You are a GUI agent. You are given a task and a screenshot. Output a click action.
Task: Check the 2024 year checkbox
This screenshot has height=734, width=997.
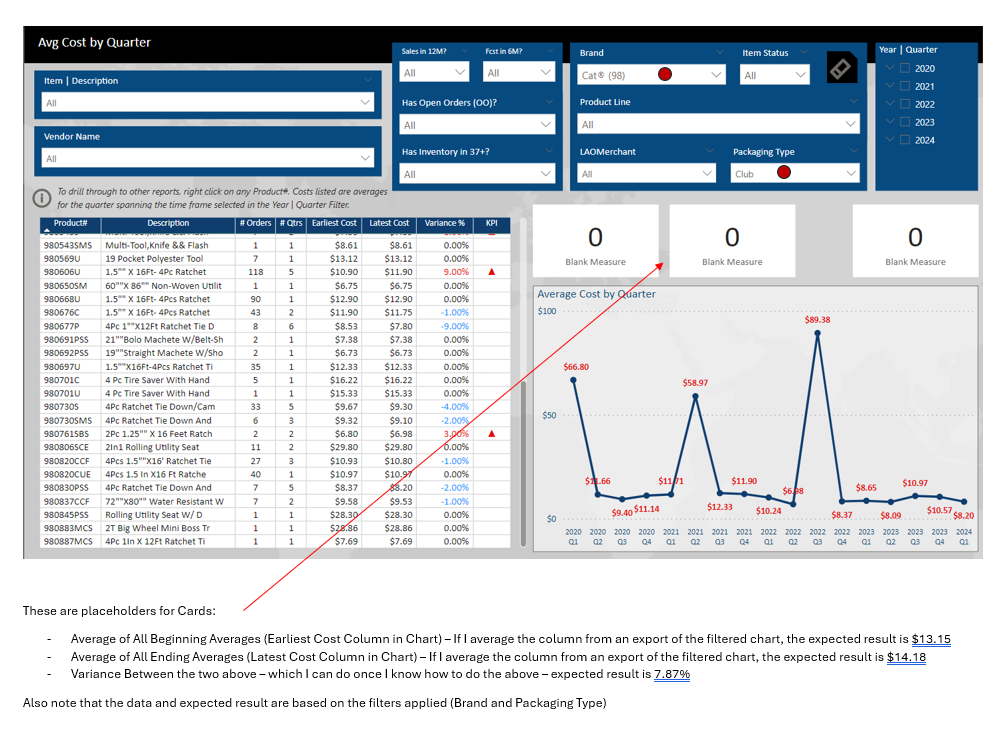905,139
